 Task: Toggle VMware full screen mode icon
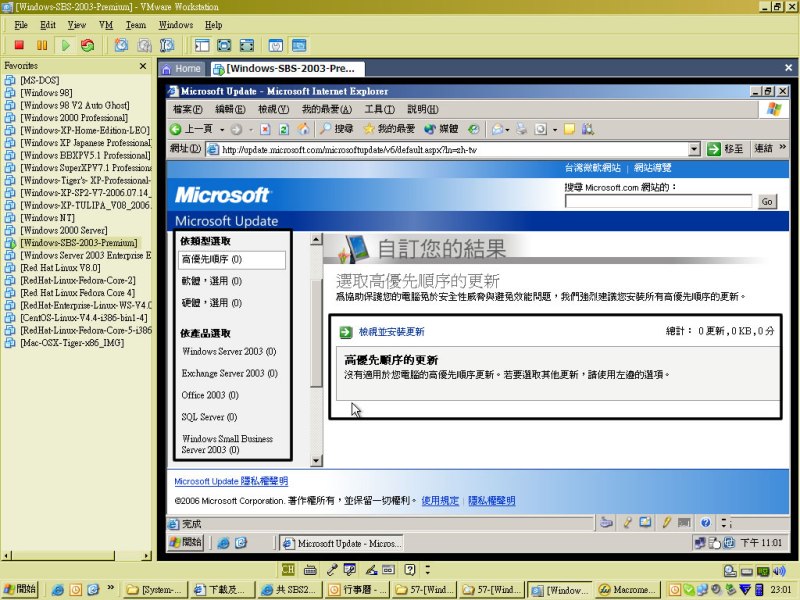click(x=224, y=45)
